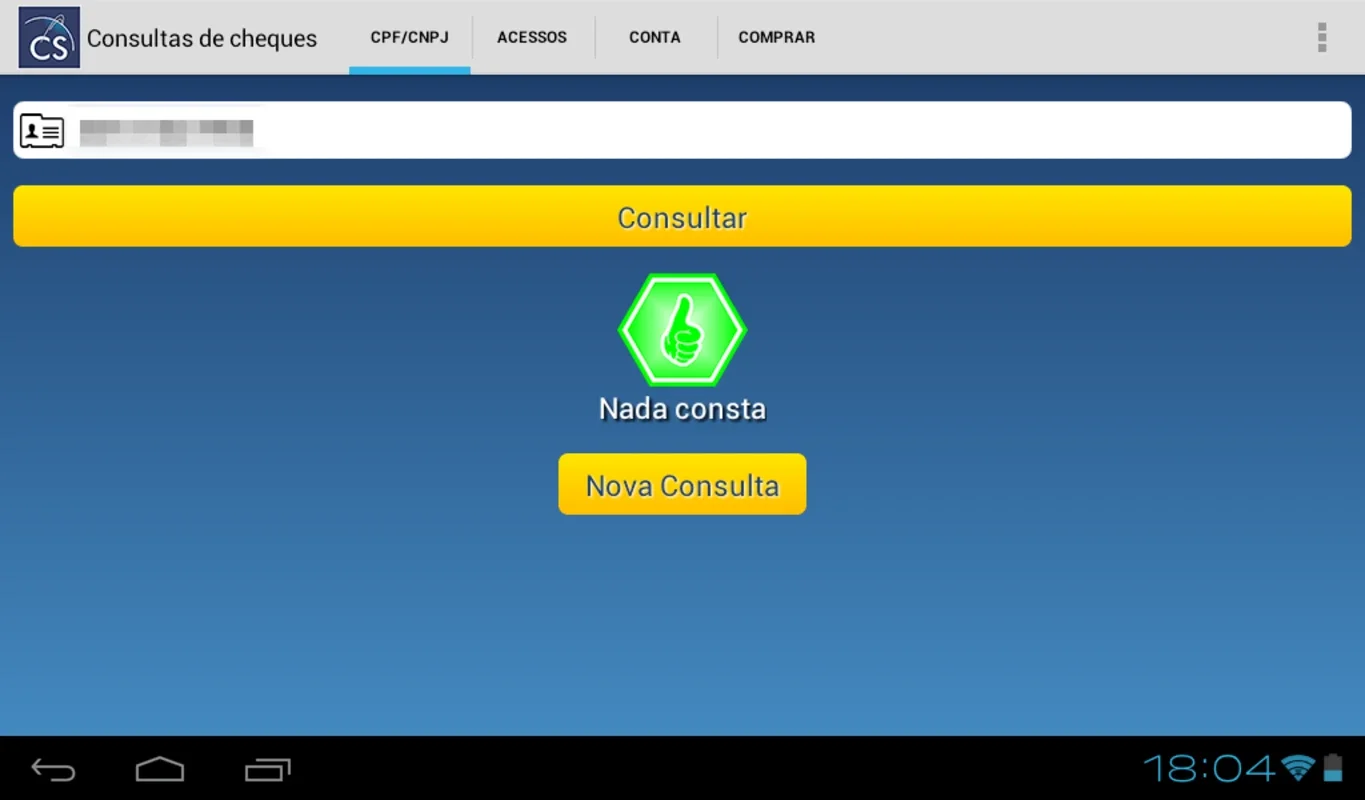
Task: Tap the Android back arrow button
Action: 53,769
